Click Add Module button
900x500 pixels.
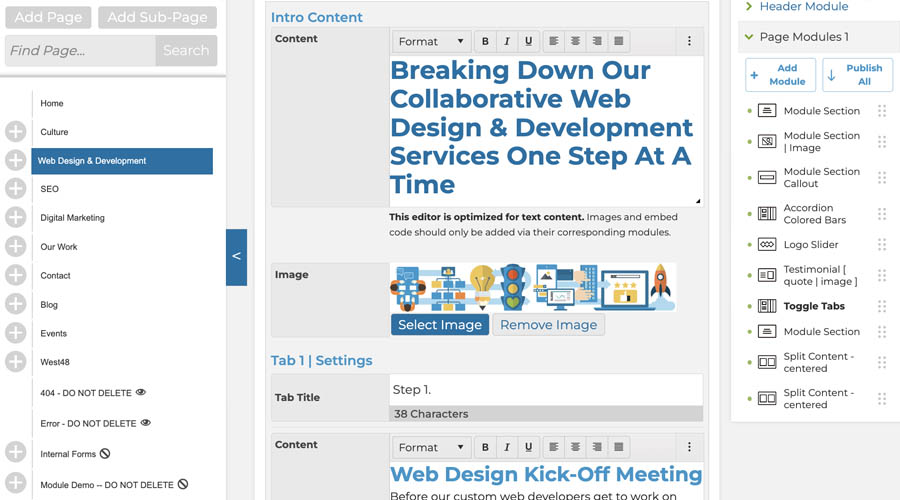(x=780, y=75)
